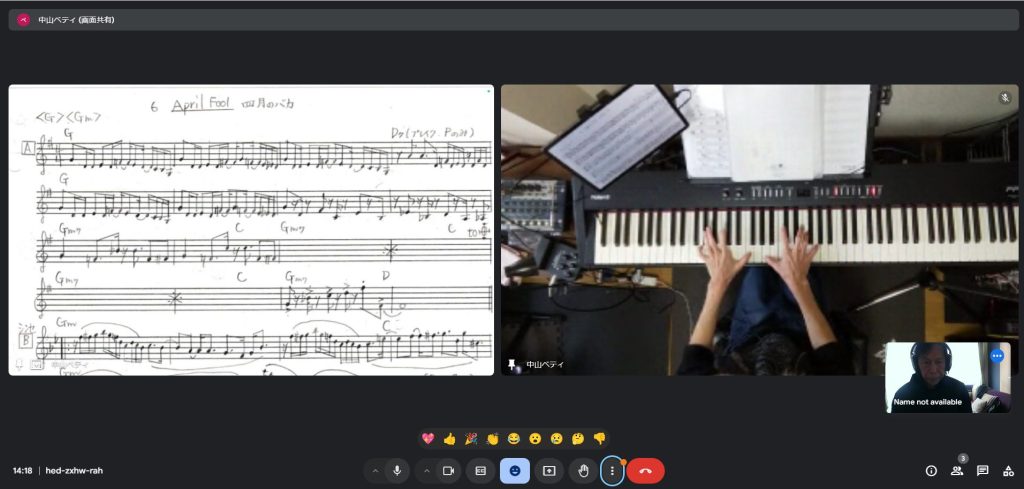Send the sparkling heart reaction
Viewport: 1024px width, 489px height.
pyautogui.click(x=428, y=439)
